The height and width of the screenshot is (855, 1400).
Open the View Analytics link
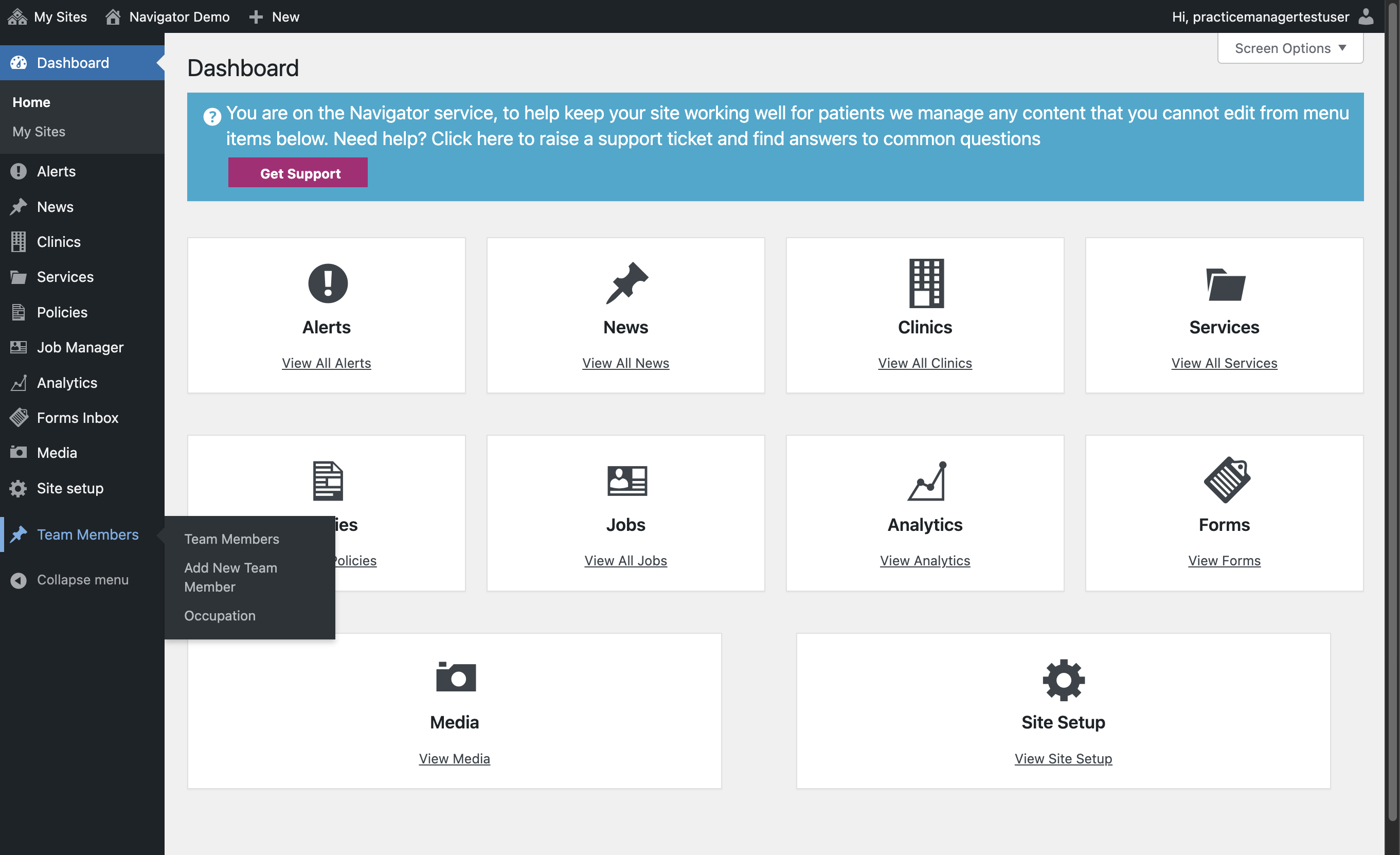coord(925,561)
